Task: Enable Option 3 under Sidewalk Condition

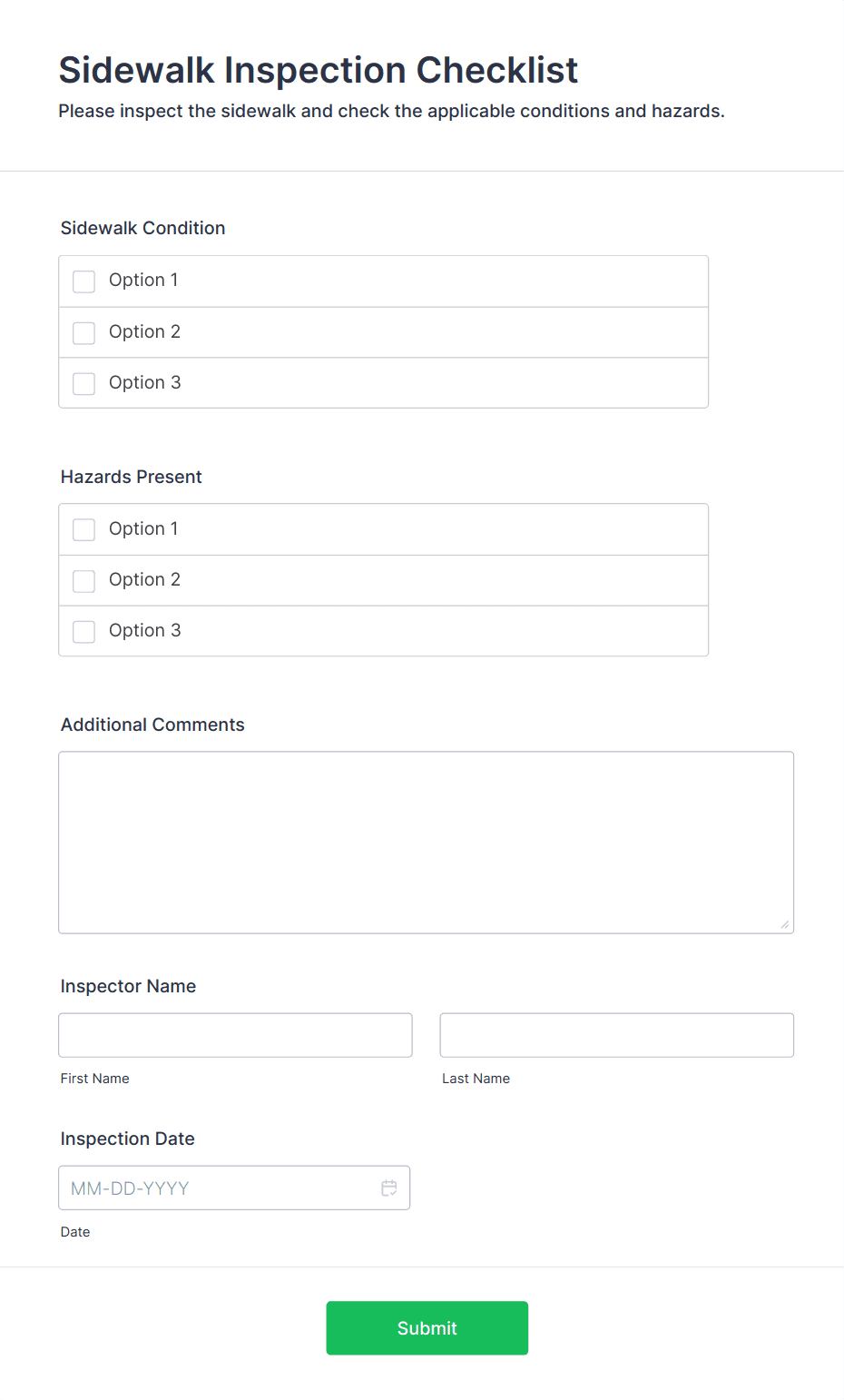Action: pyautogui.click(x=84, y=384)
